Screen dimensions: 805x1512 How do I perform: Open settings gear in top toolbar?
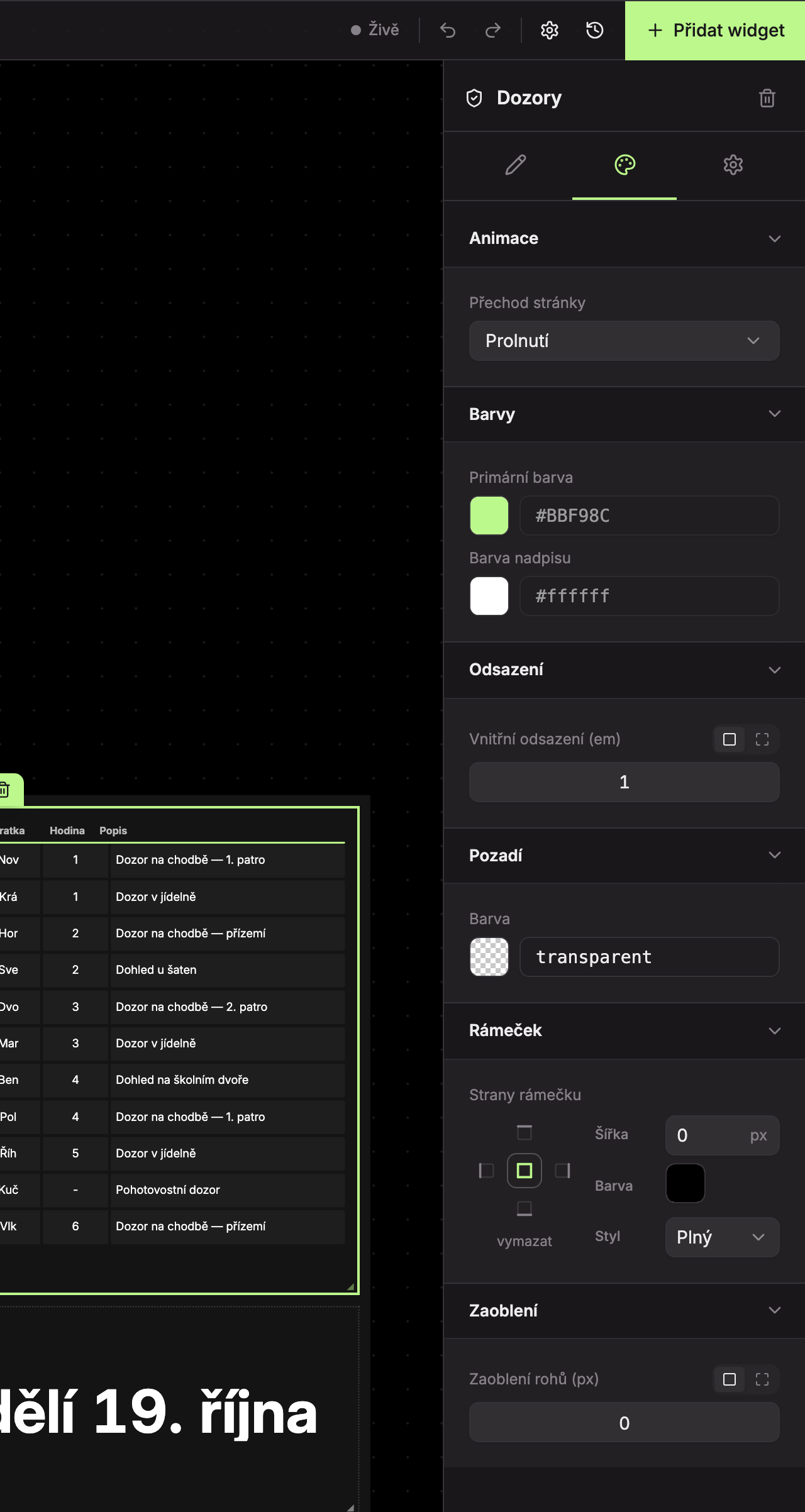tap(550, 30)
